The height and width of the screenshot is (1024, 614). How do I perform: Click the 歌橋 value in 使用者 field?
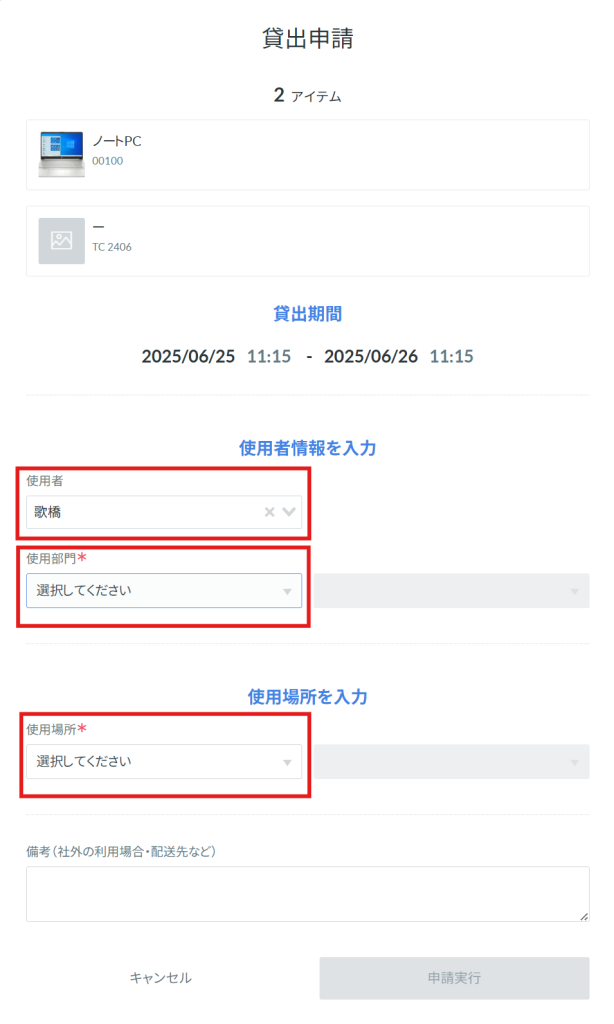tap(48, 512)
